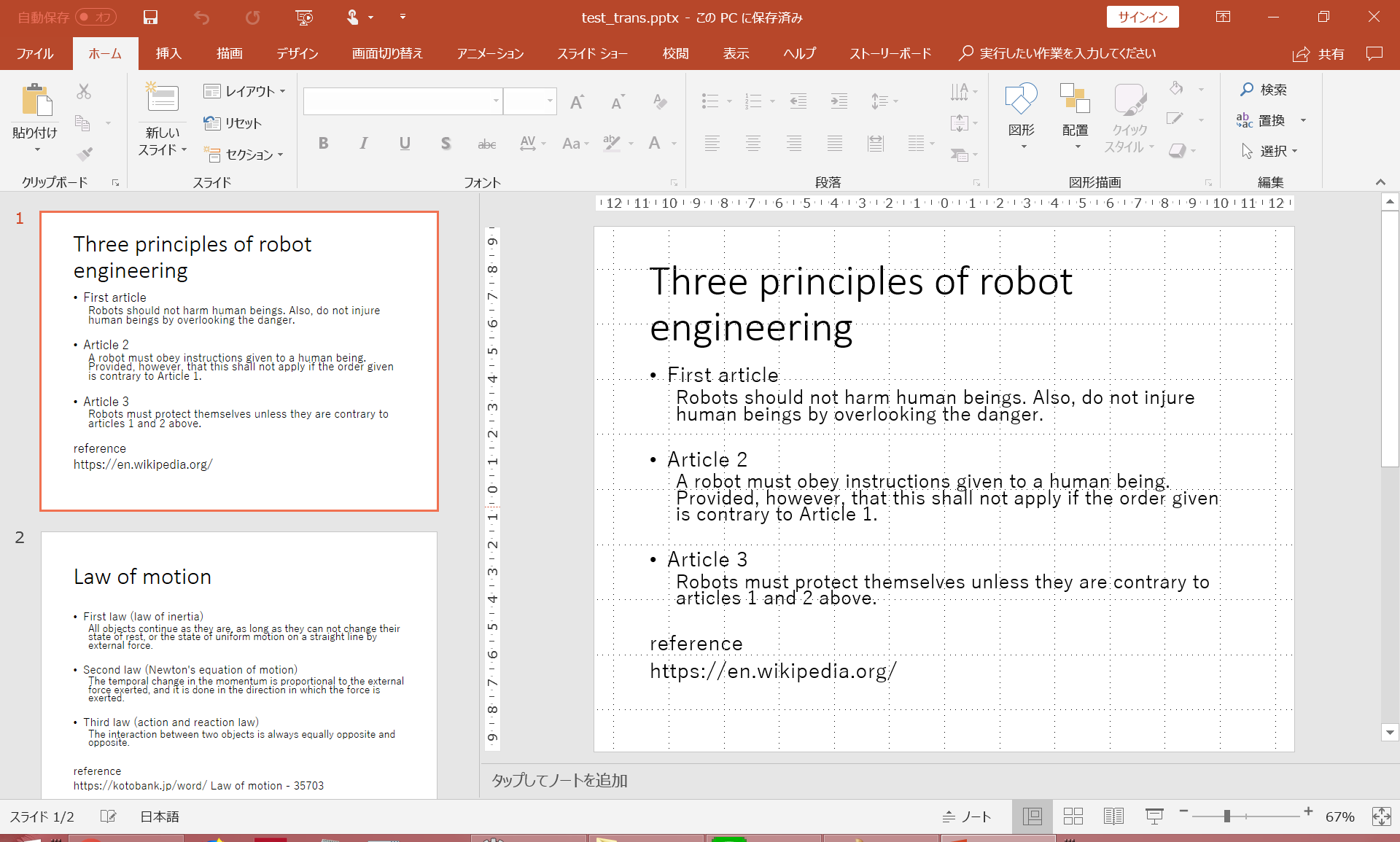Viewport: 1400px width, 842px height.
Task: Switch to Reading view icon
Action: (1113, 816)
